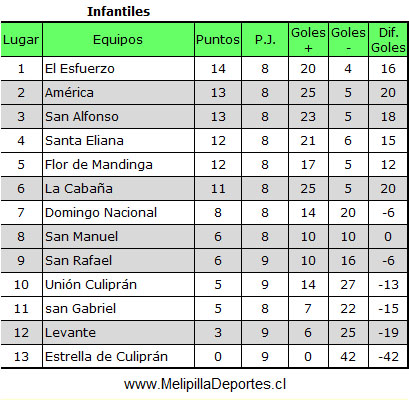Click the P.J. column header
The height and width of the screenshot is (400, 409).
pyautogui.click(x=265, y=40)
